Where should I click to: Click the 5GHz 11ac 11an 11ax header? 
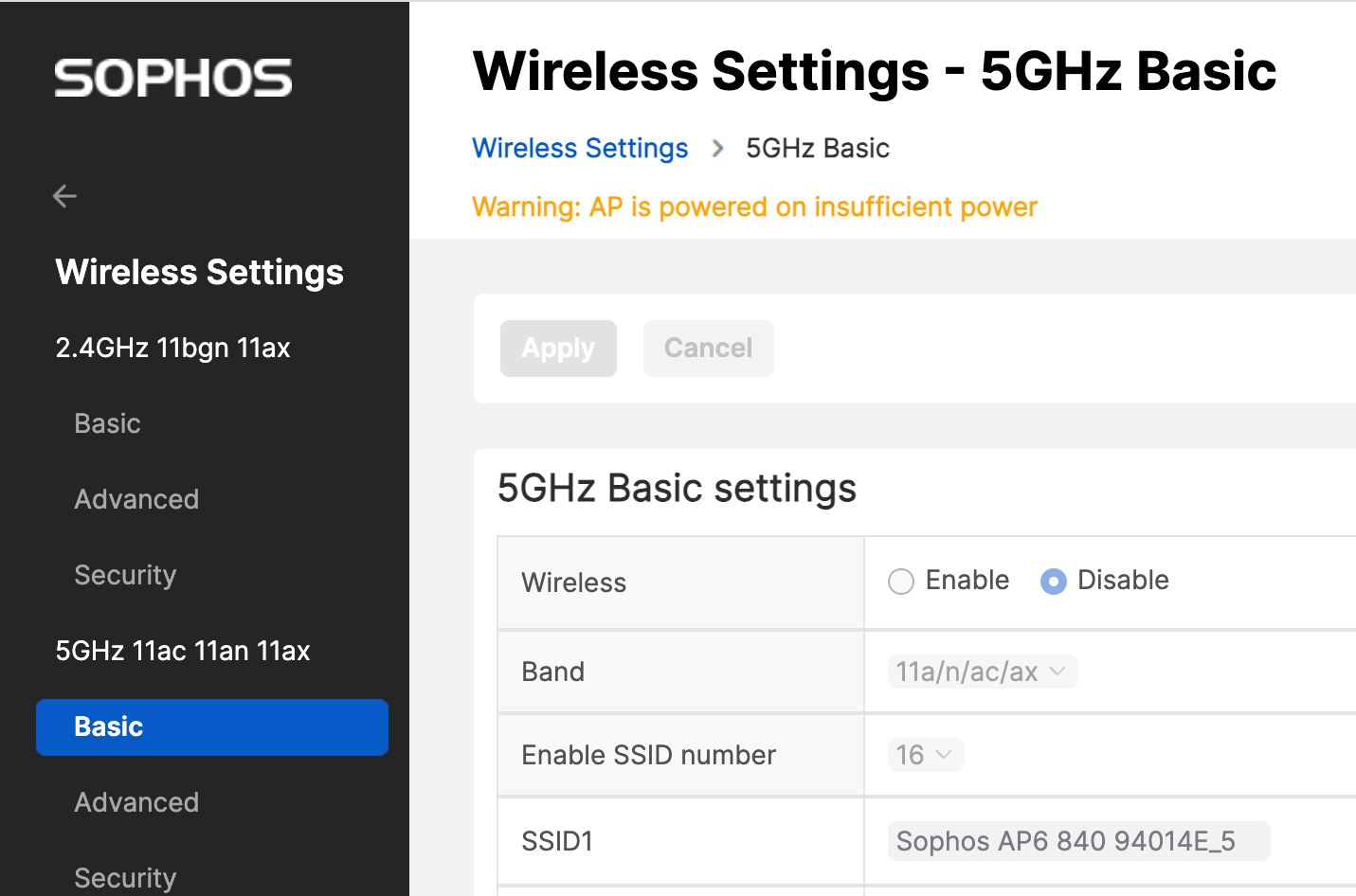pos(183,651)
